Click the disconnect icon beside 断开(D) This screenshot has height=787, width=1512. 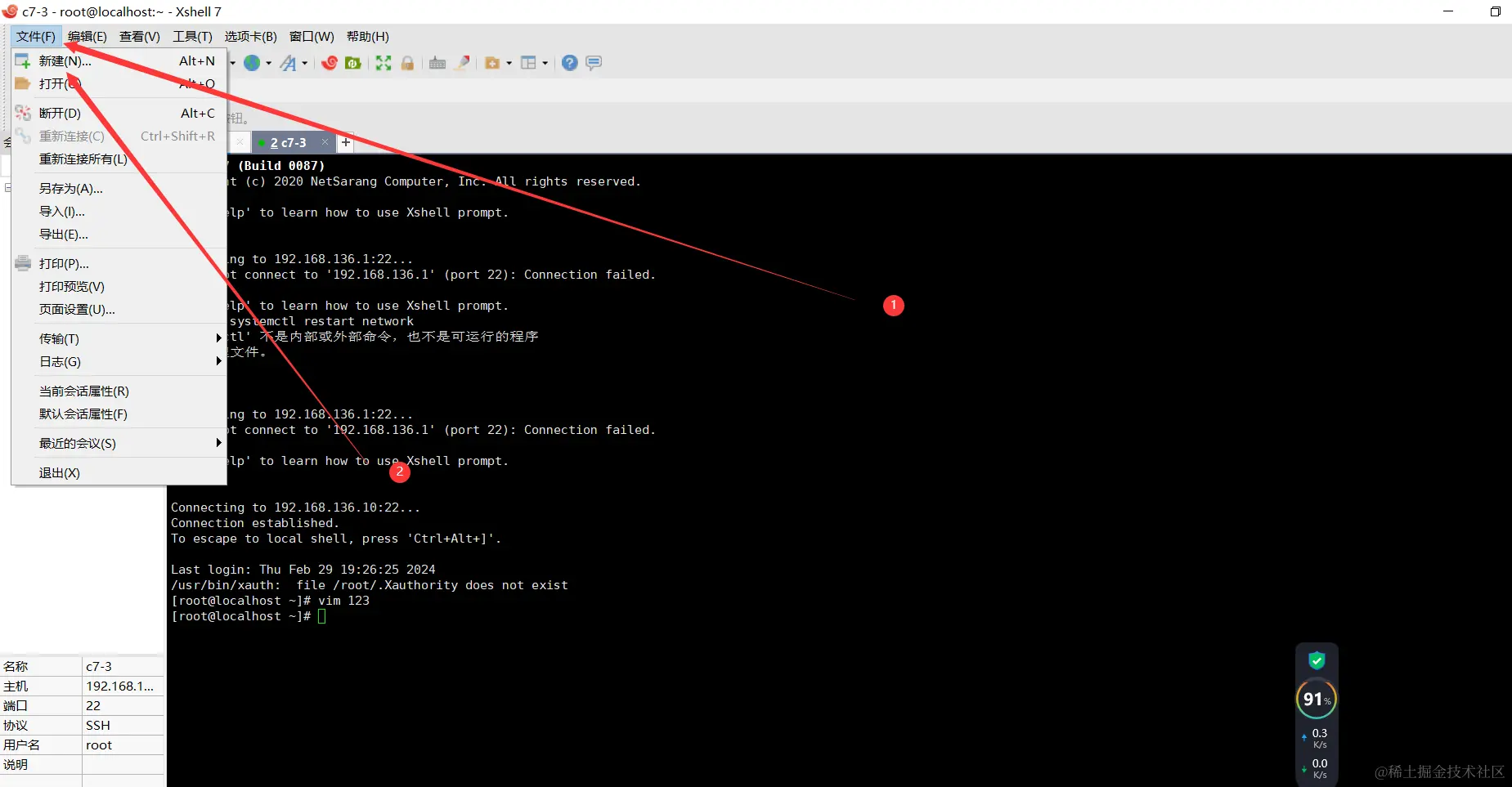[23, 114]
